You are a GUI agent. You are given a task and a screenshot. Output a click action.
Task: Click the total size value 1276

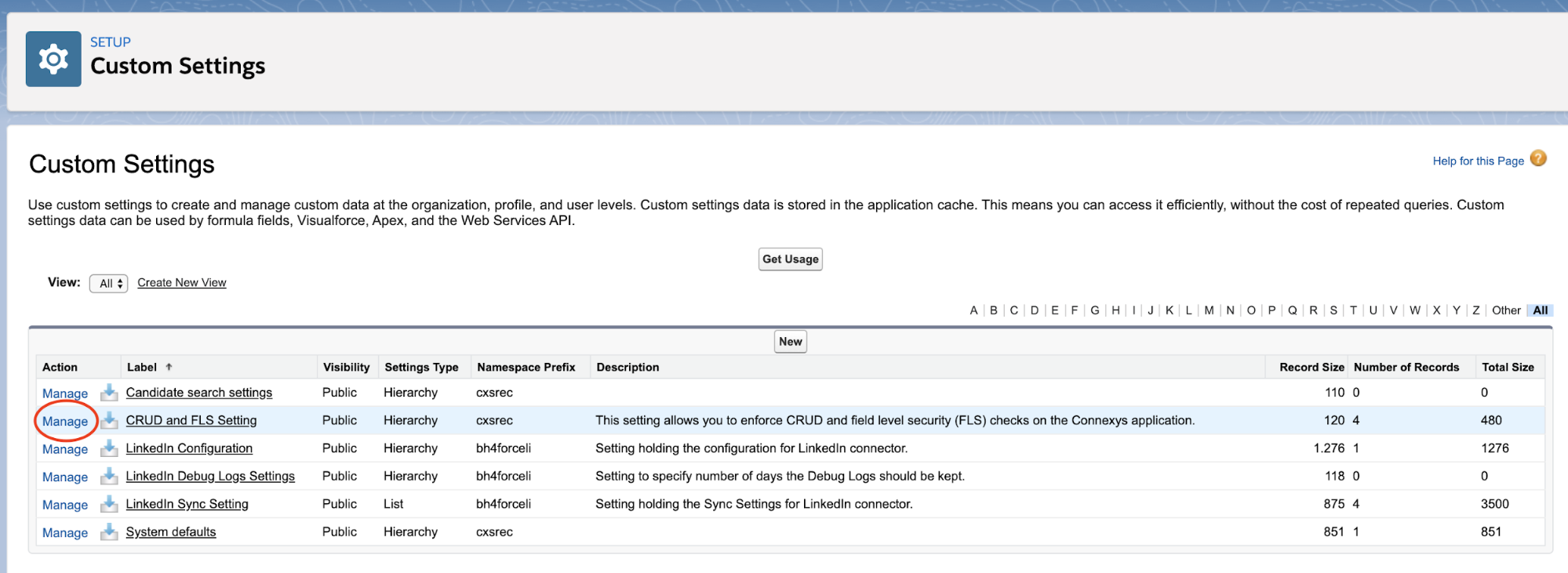click(1495, 448)
